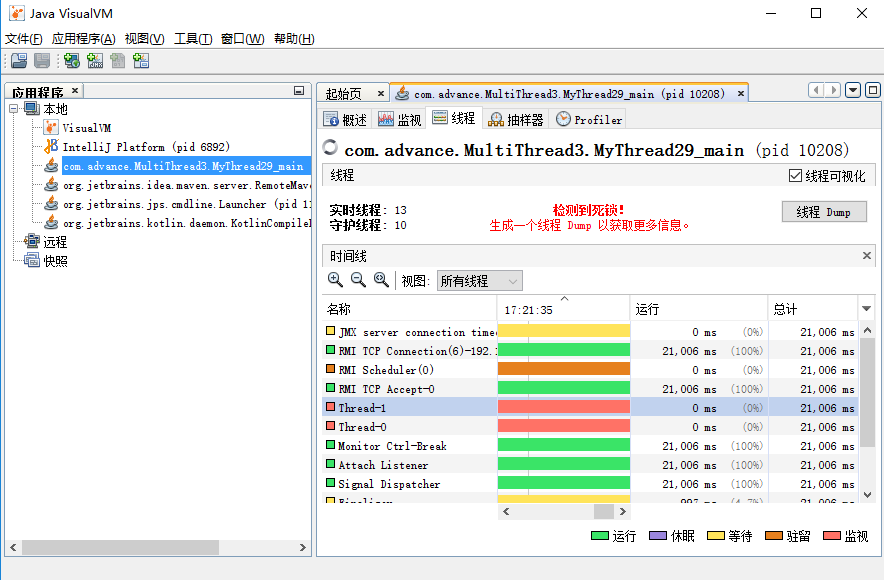The width and height of the screenshot is (884, 580).
Task: Switch to the 起始页 tab
Action: [x=343, y=94]
